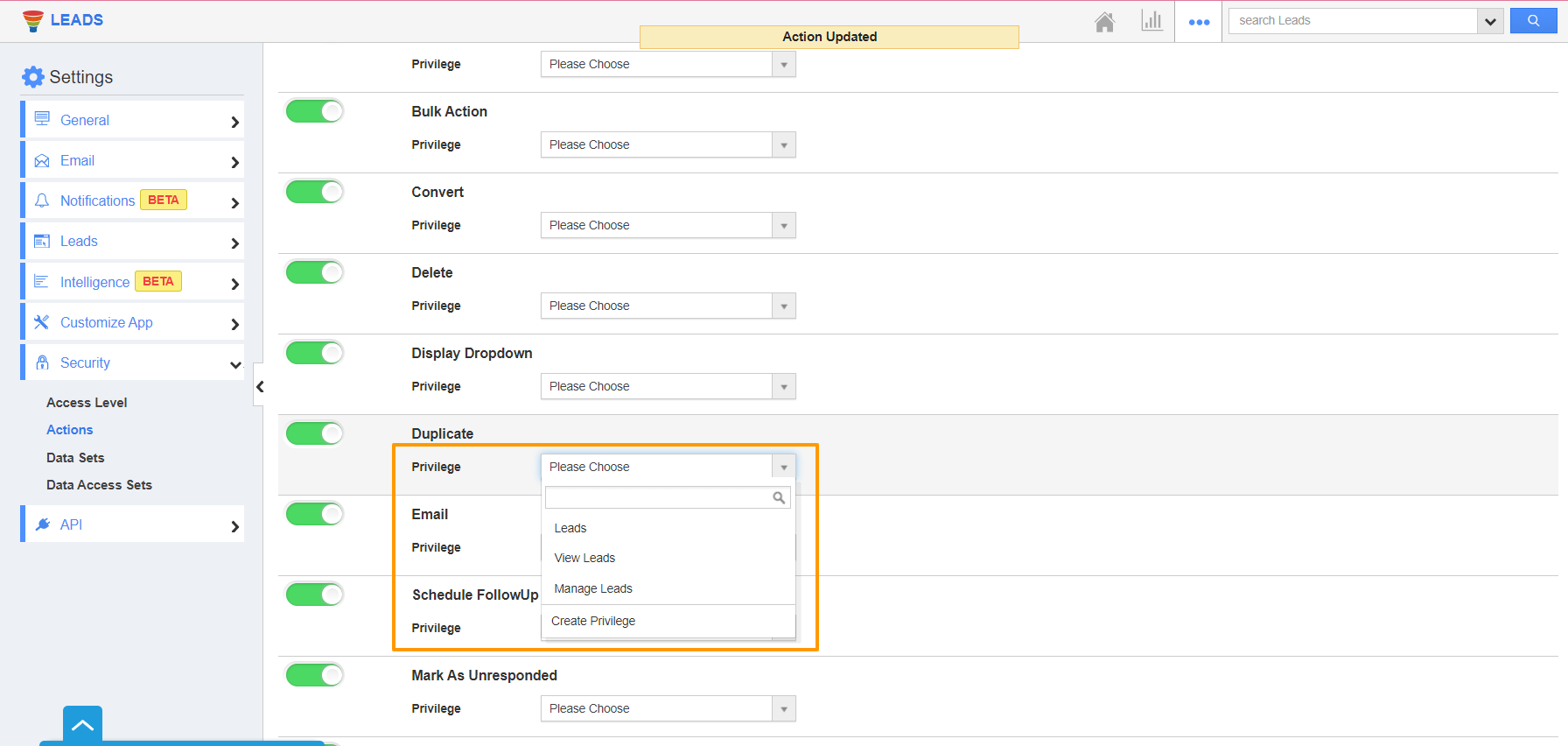The width and height of the screenshot is (1568, 746).
Task: Collapse the settings sidebar with arrow handle
Action: pos(260,386)
